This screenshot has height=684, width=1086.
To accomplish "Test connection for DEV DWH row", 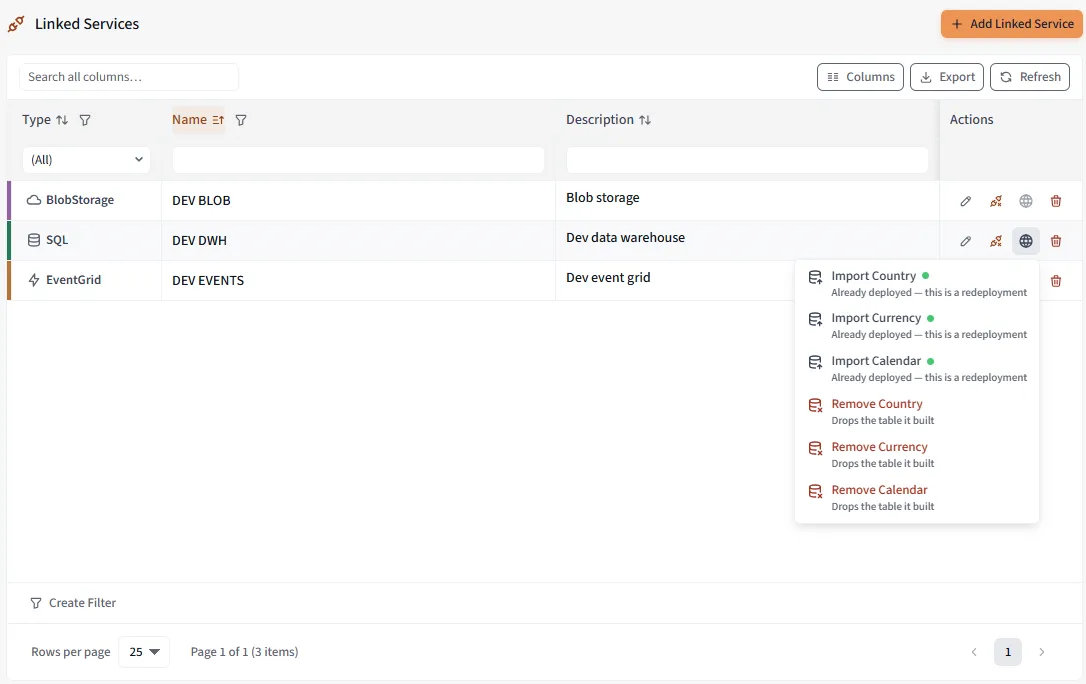I will pos(996,241).
